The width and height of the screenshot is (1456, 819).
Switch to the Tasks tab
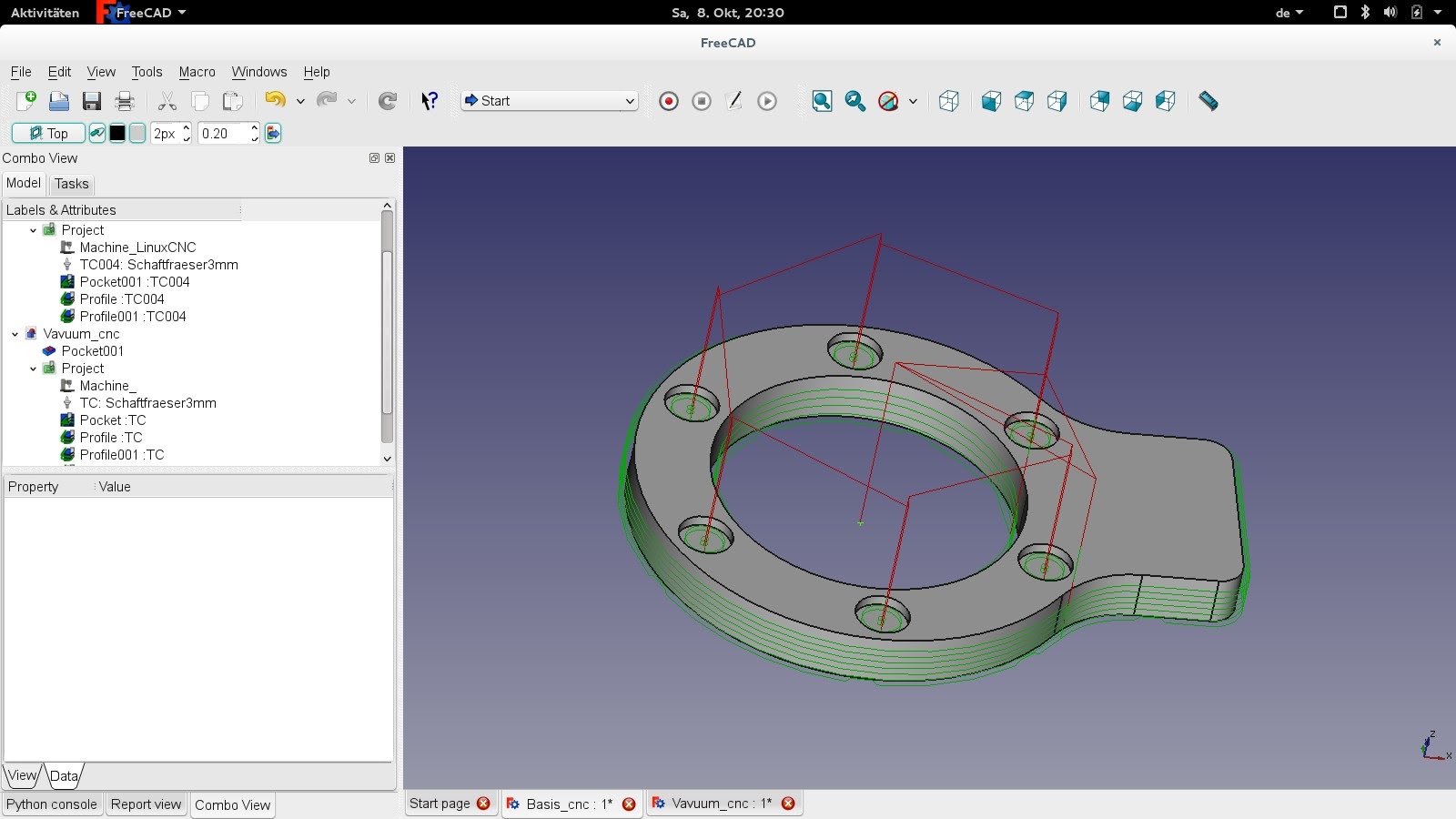click(x=71, y=184)
